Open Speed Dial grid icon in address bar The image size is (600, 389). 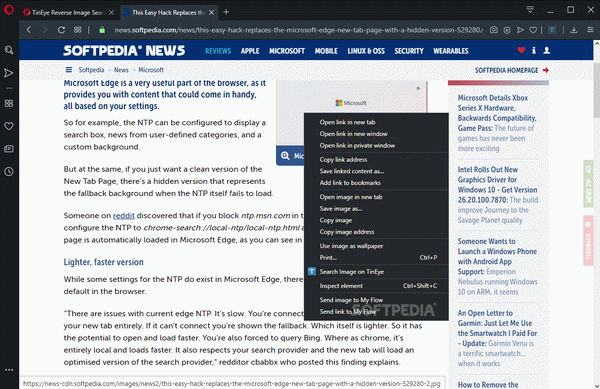click(77, 30)
